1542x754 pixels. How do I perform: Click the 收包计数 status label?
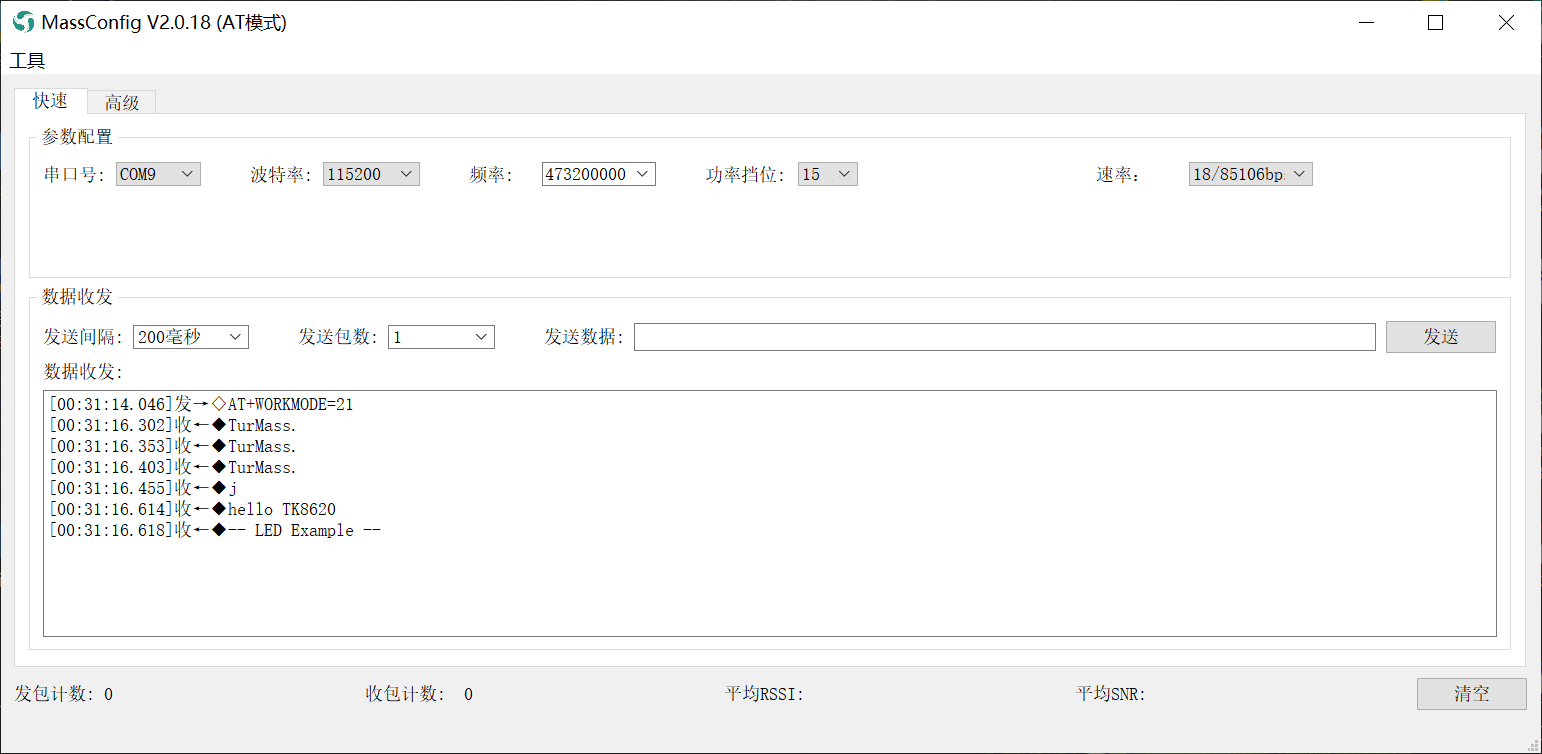tap(419, 694)
